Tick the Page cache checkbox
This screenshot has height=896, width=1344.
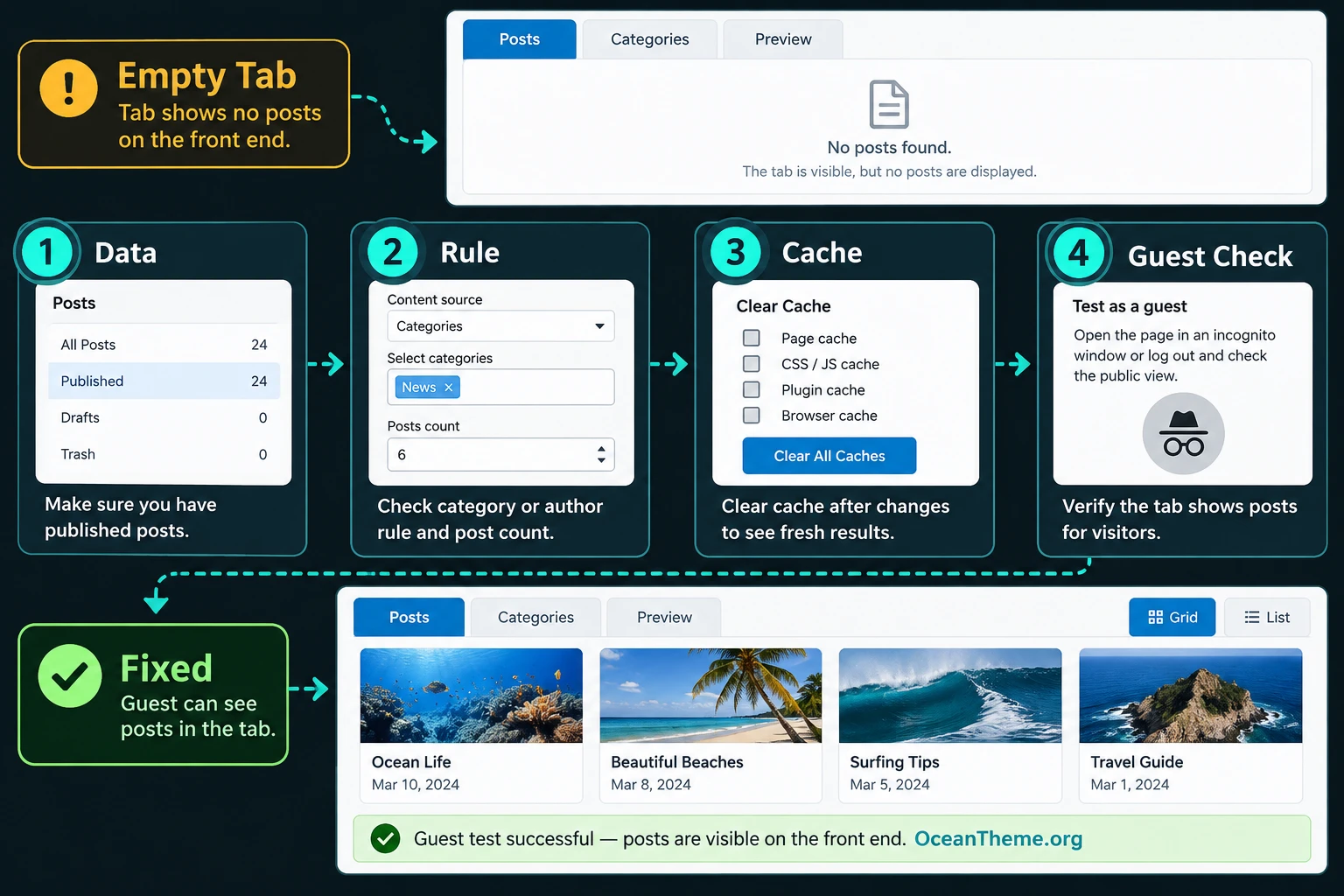pos(751,338)
